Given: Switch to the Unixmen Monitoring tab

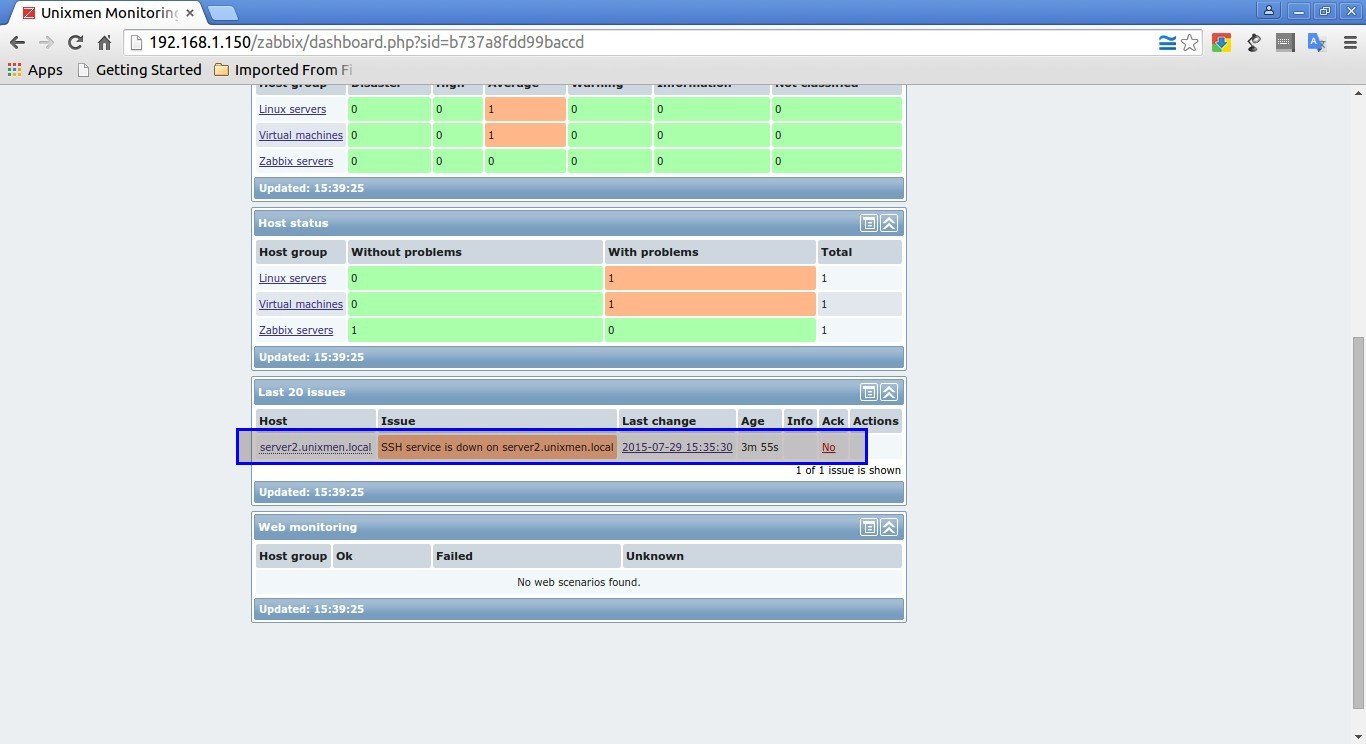Looking at the screenshot, I should pyautogui.click(x=107, y=13).
